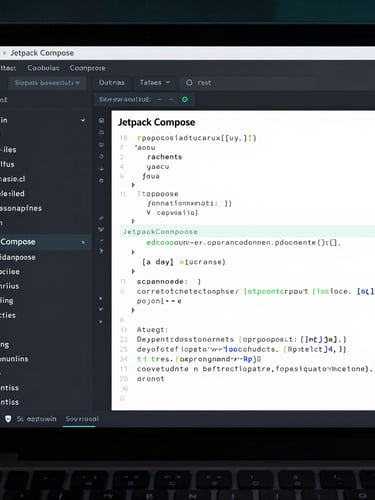This screenshot has width=375, height=500.
Task: Toggle the fold triangle above the '[a day]' line
Action: (x=133, y=252)
